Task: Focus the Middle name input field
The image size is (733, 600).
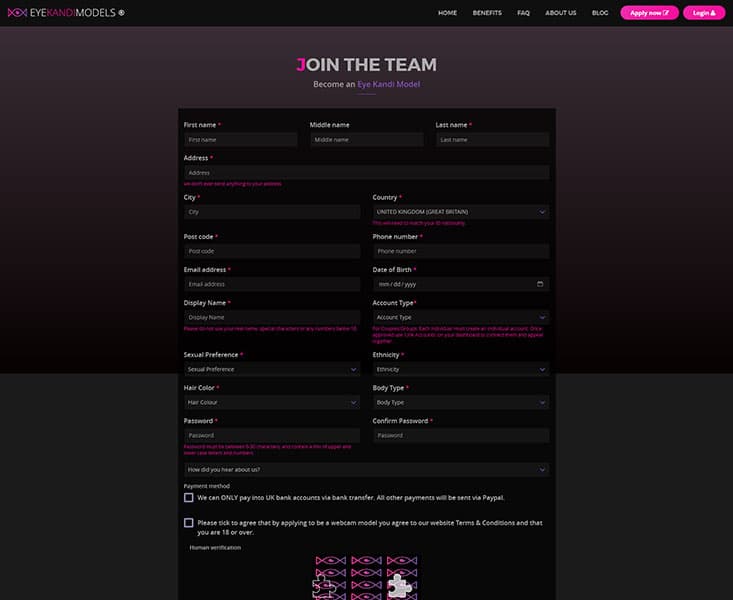Action: coord(367,140)
